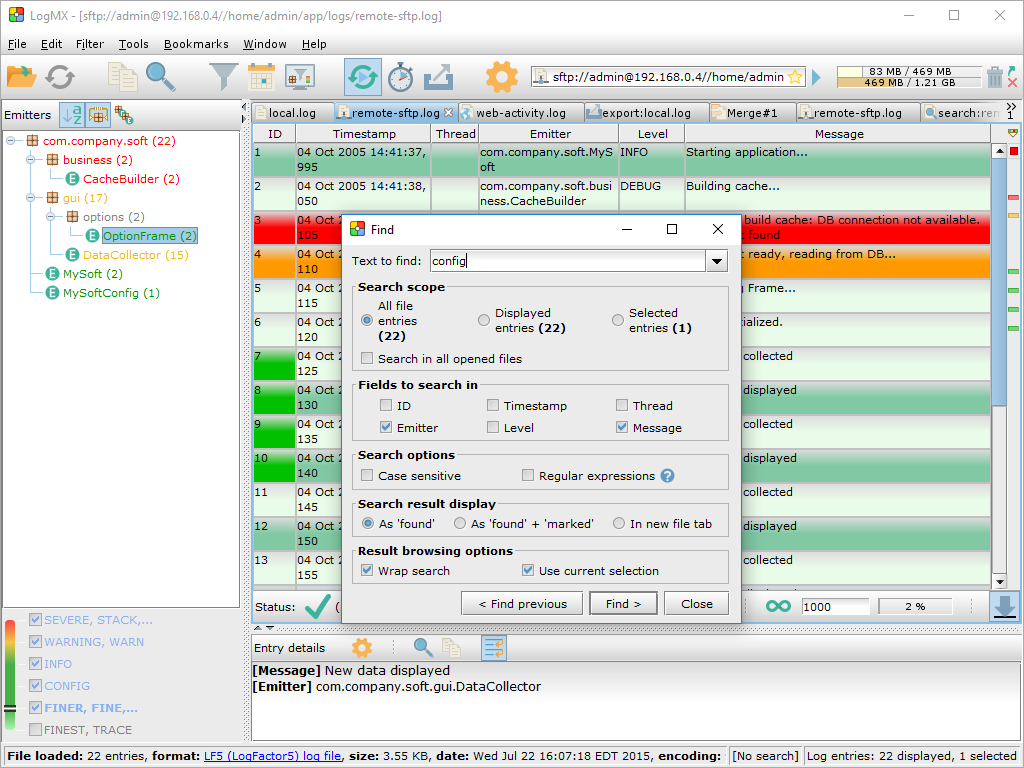Switch to the local.log tab

click(291, 113)
